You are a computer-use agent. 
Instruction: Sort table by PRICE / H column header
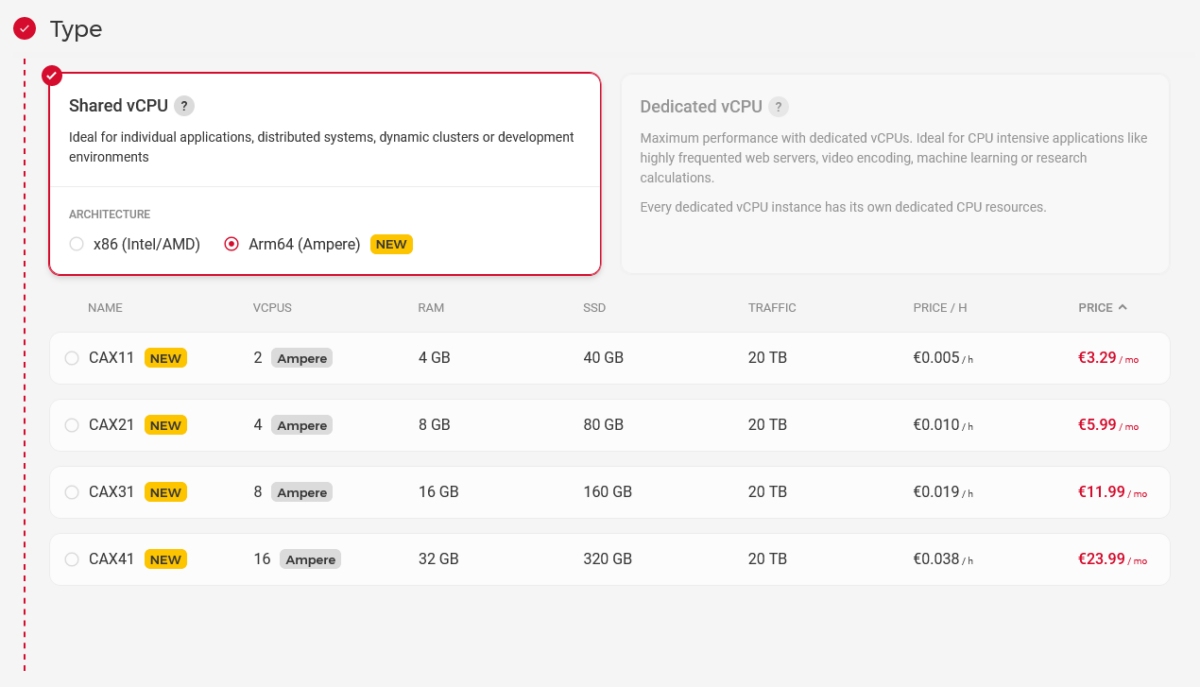click(939, 308)
